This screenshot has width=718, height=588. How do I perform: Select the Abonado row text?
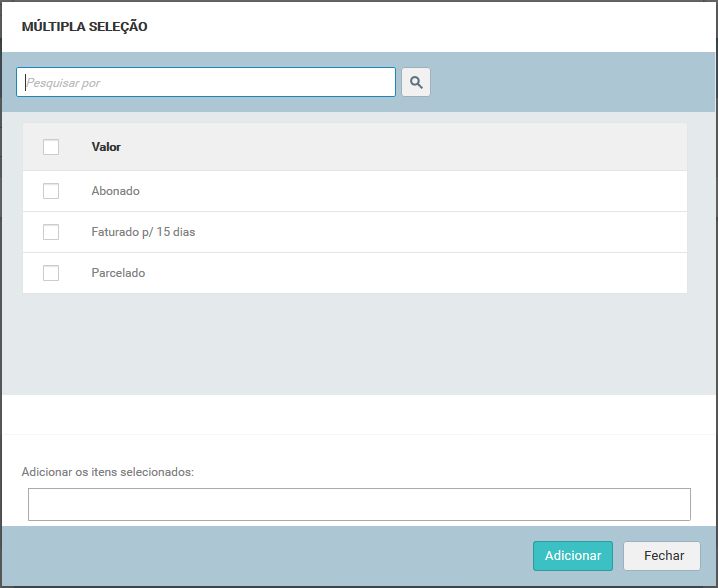tap(116, 191)
